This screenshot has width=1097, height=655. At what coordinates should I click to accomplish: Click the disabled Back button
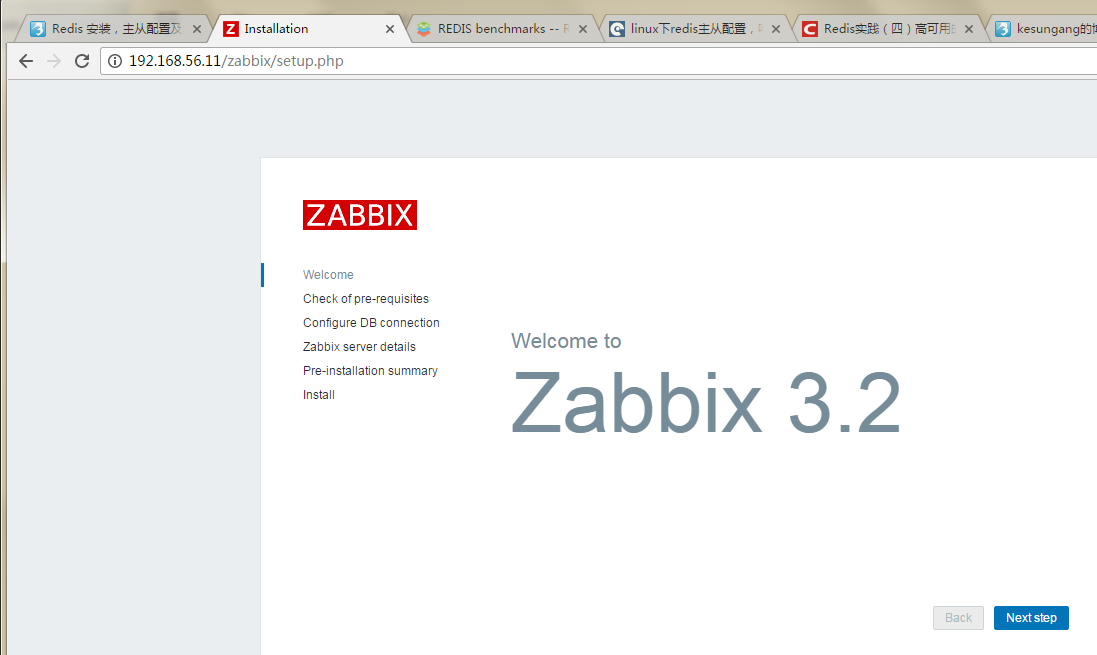click(x=958, y=618)
